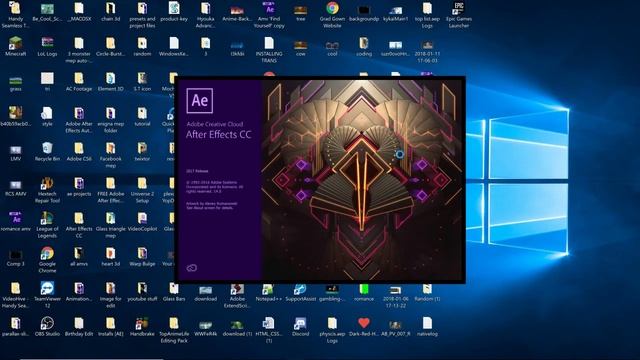640x360 pixels.
Task: Open the product-key file
Action: coord(174,12)
